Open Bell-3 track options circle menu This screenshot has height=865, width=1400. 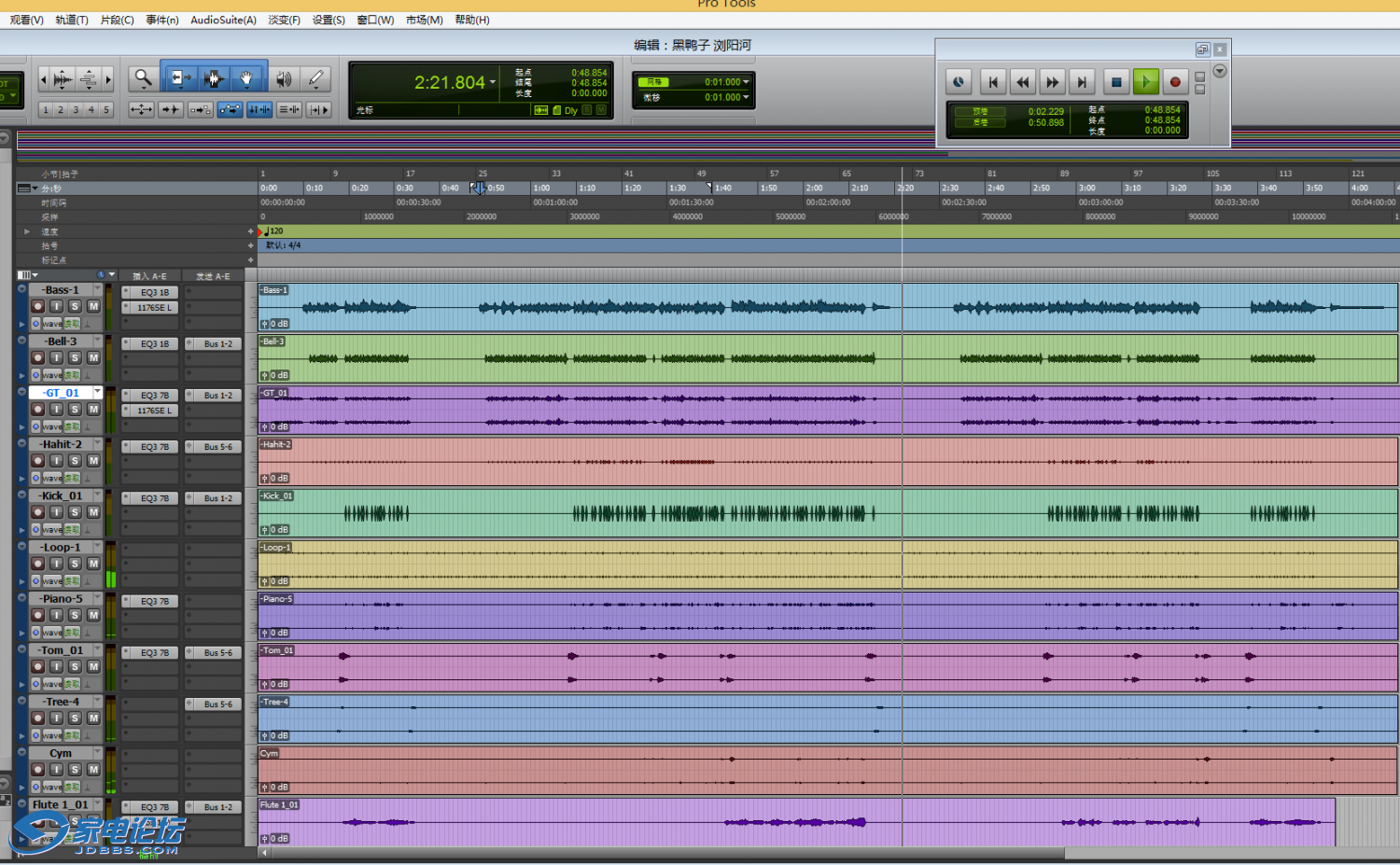coord(21,342)
